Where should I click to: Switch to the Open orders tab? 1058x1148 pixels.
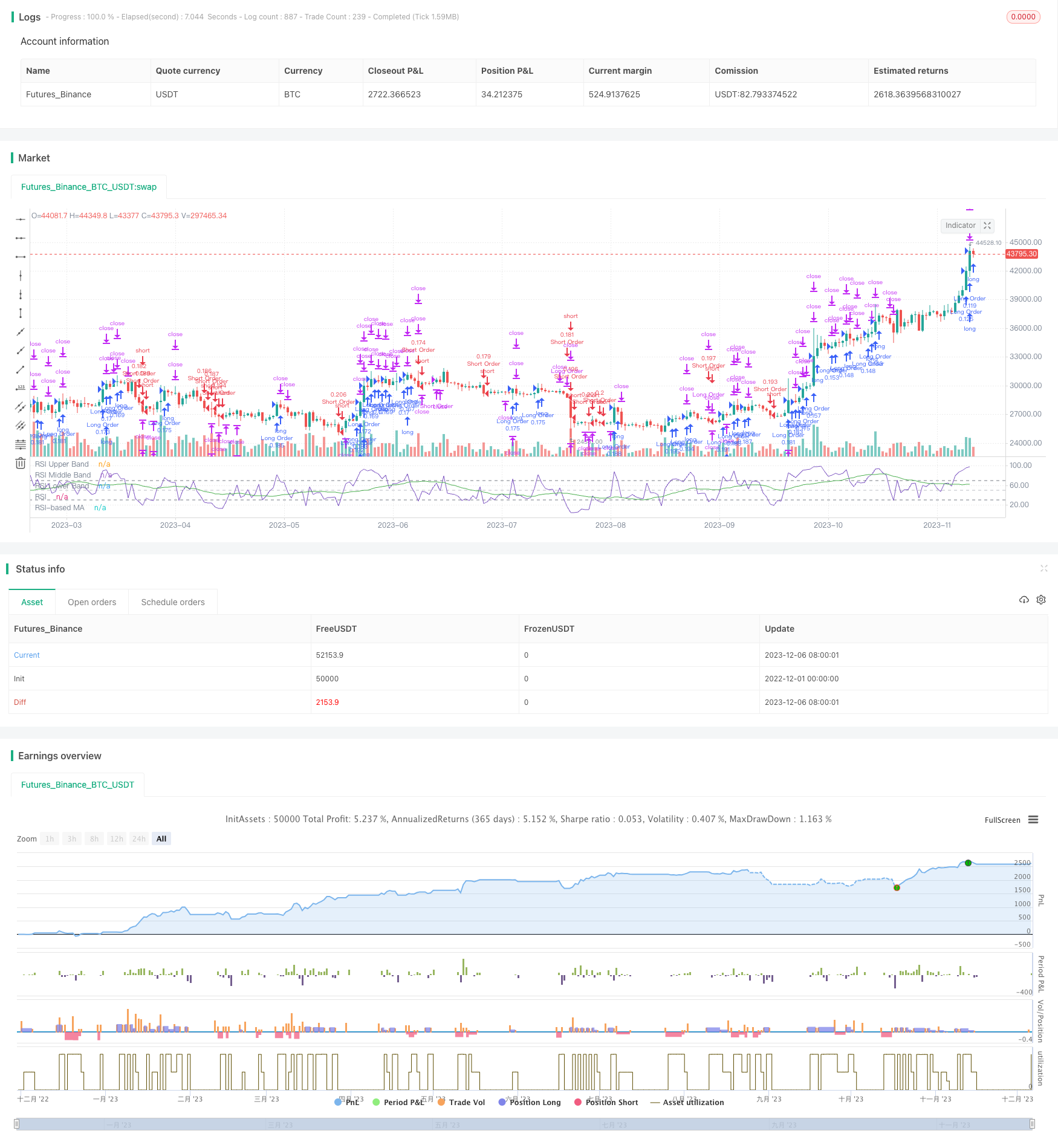tap(92, 602)
